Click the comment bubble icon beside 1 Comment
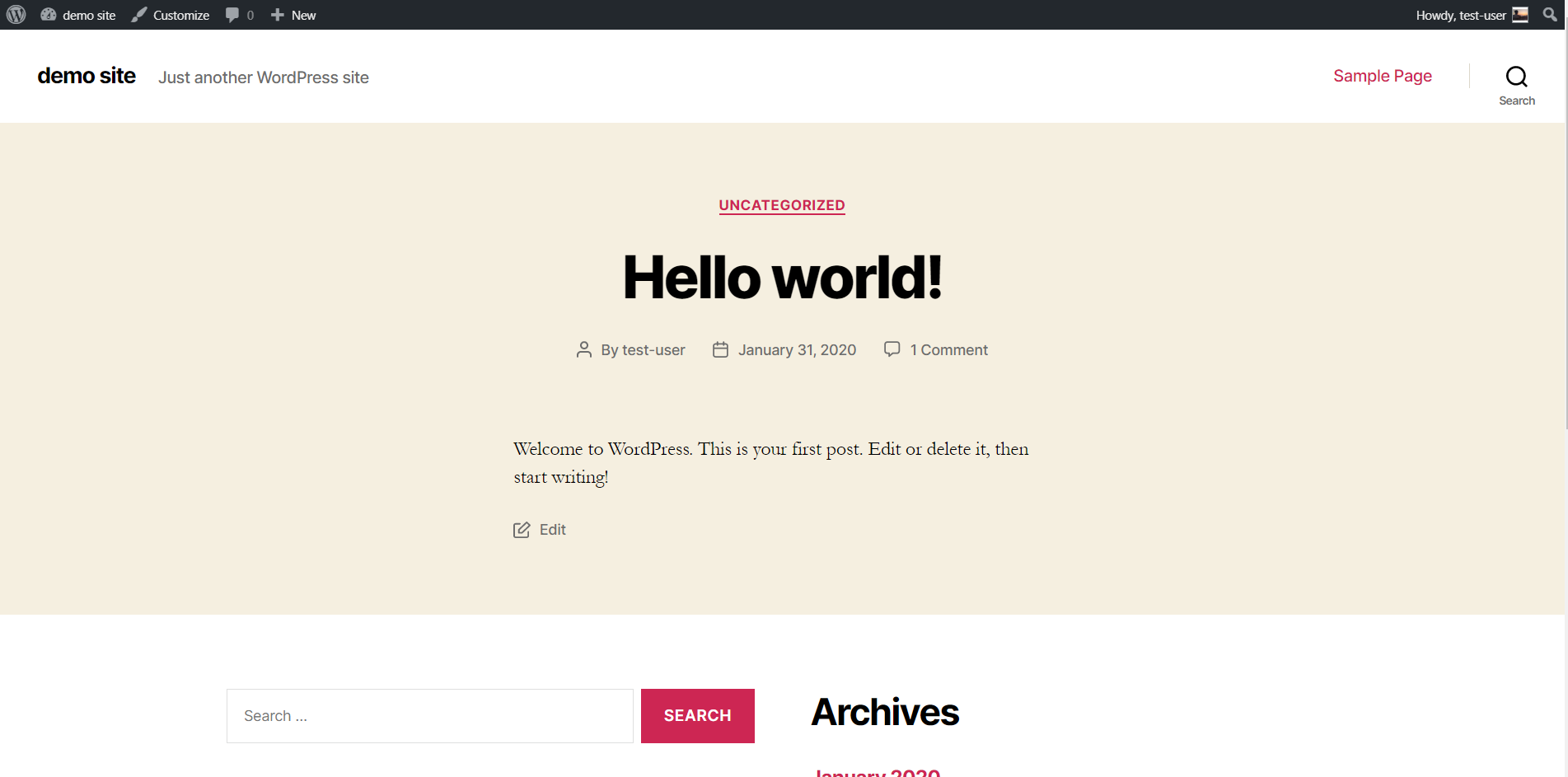 tap(892, 349)
